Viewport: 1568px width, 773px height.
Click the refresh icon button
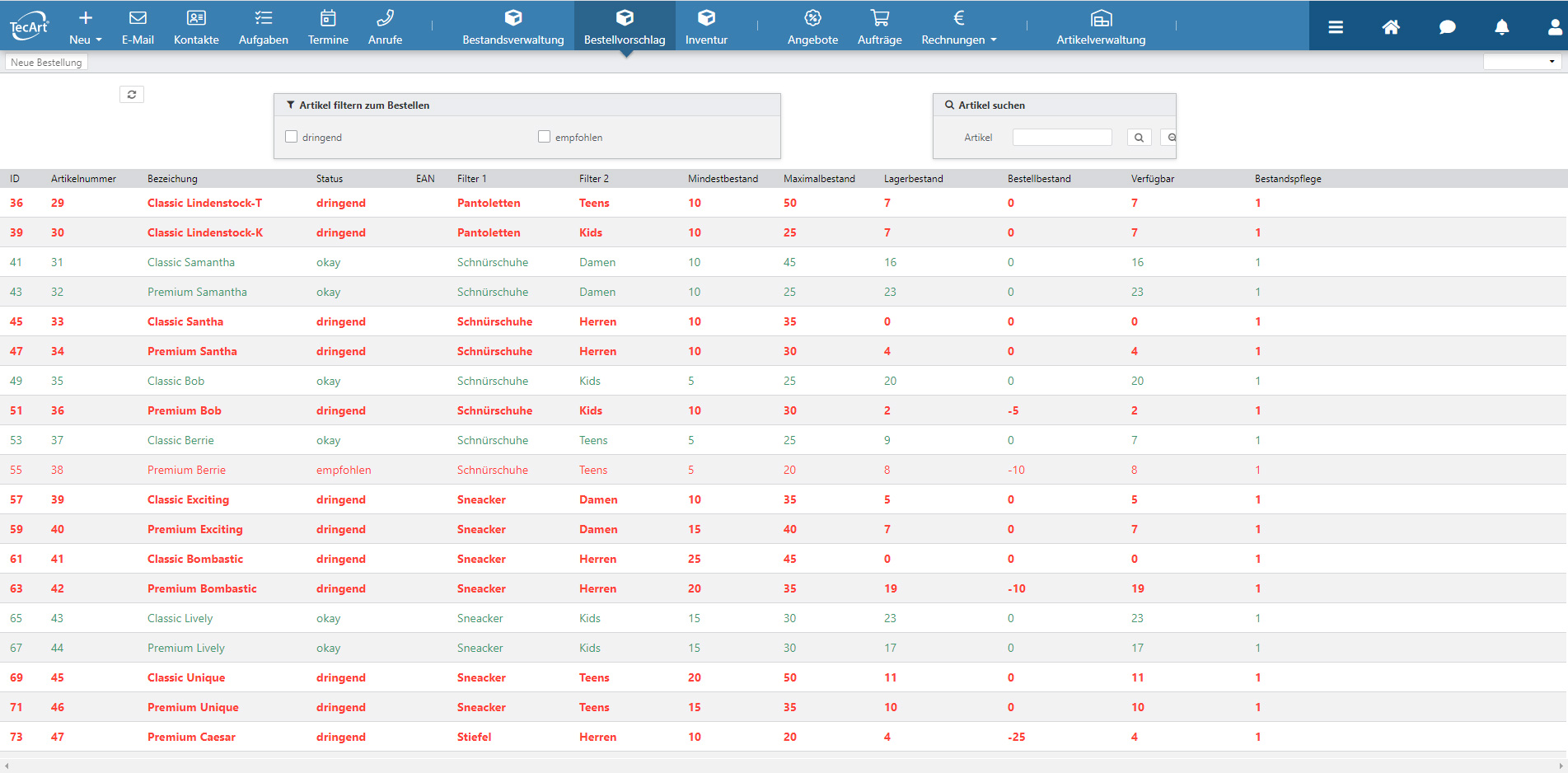[132, 95]
